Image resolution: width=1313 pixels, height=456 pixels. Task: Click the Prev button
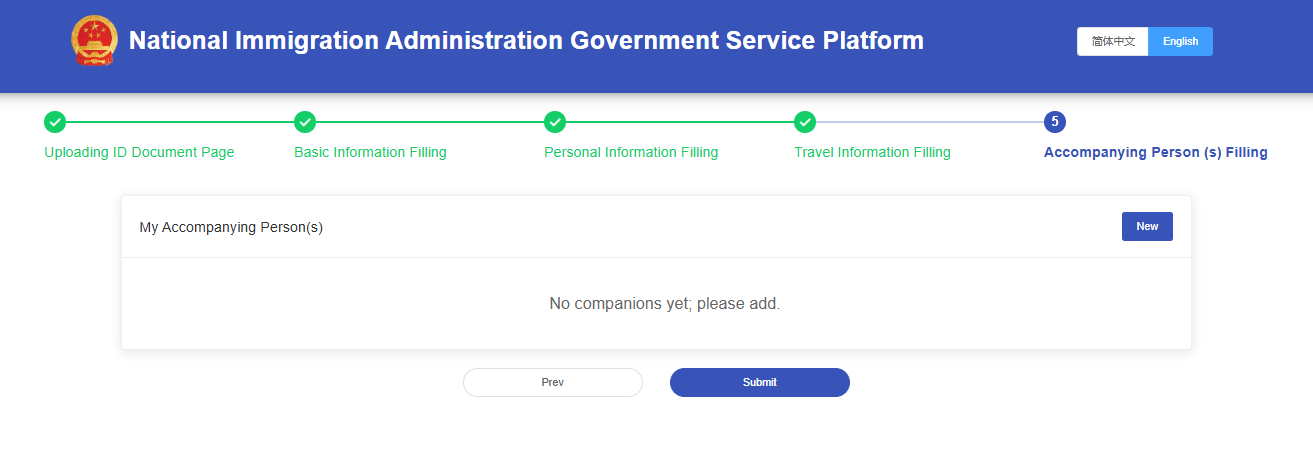pos(552,382)
